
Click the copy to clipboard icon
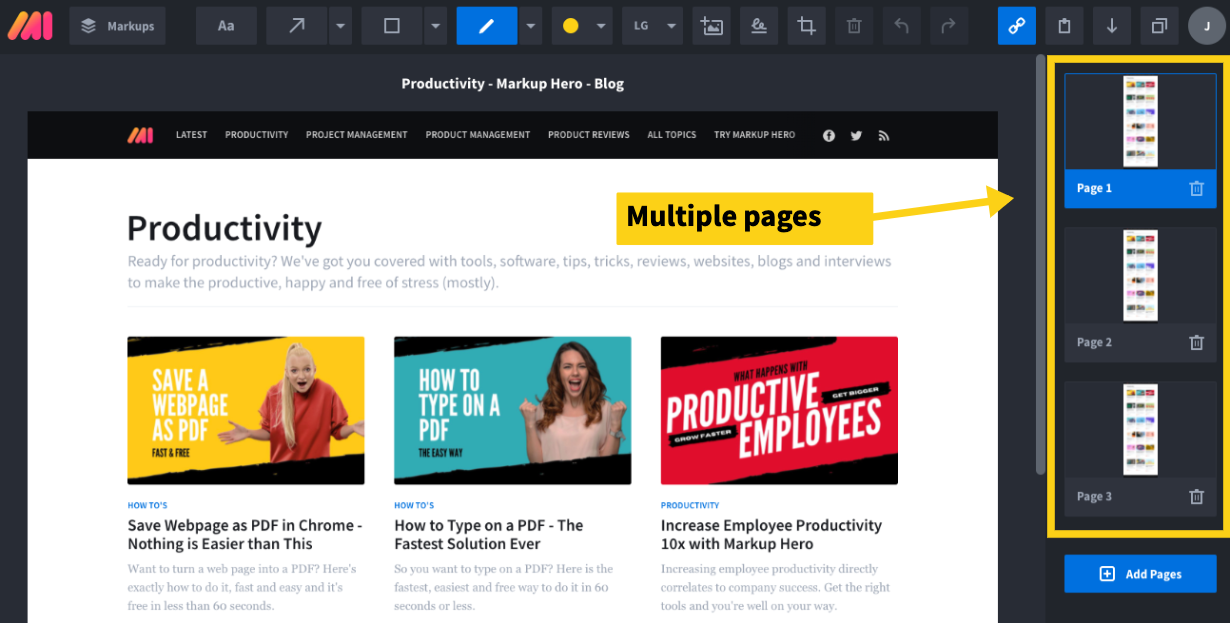1064,26
